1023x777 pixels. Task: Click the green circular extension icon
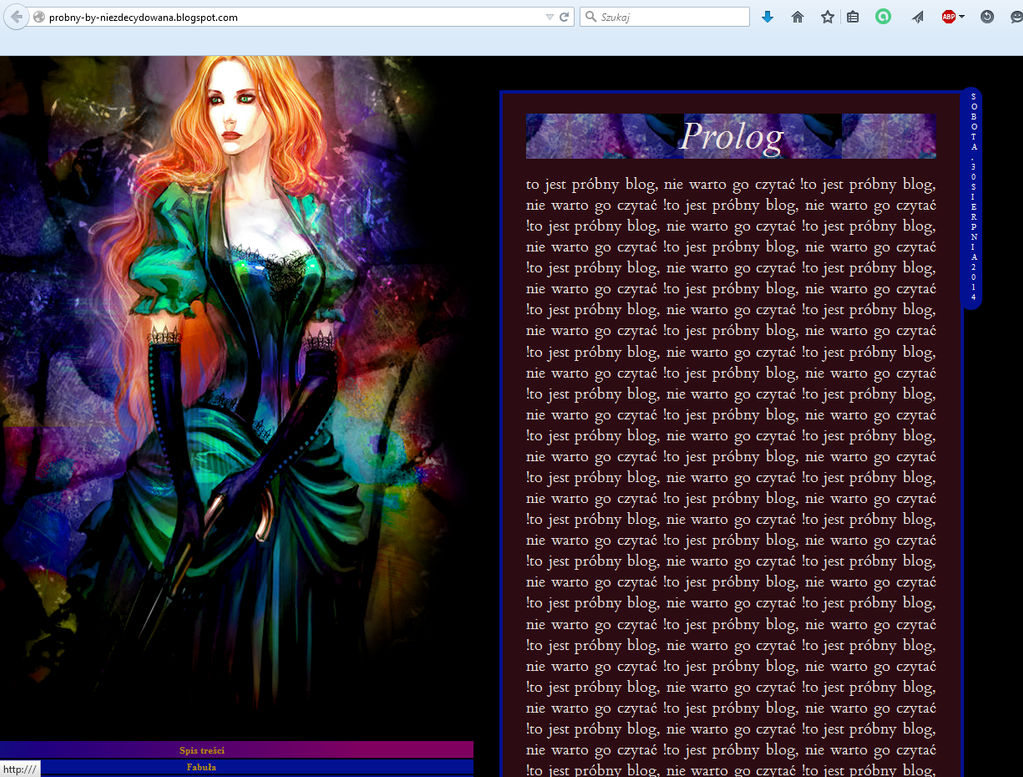[x=883, y=17]
